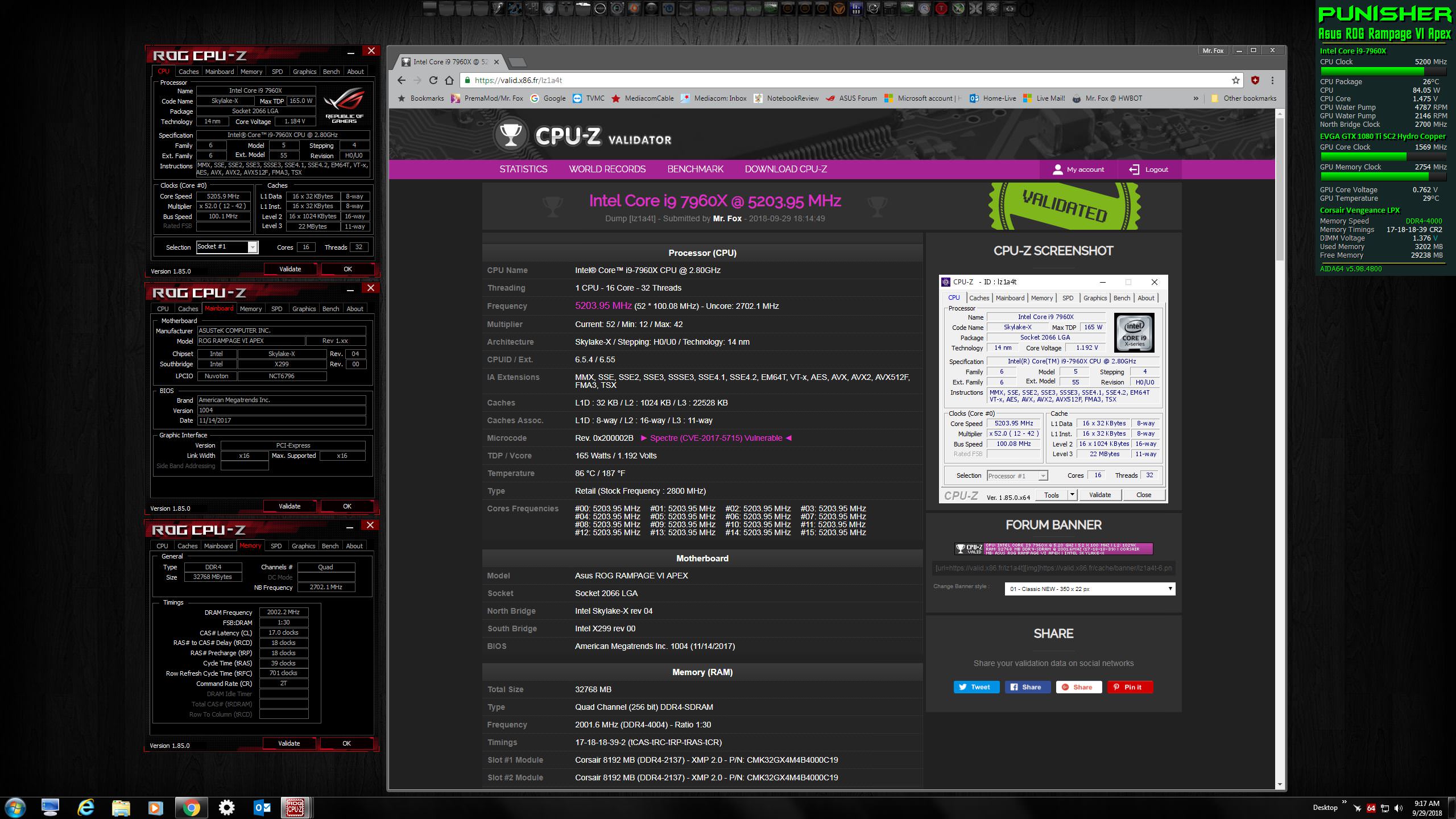Click Validate in the top ROG CPU-Z window

(x=290, y=269)
